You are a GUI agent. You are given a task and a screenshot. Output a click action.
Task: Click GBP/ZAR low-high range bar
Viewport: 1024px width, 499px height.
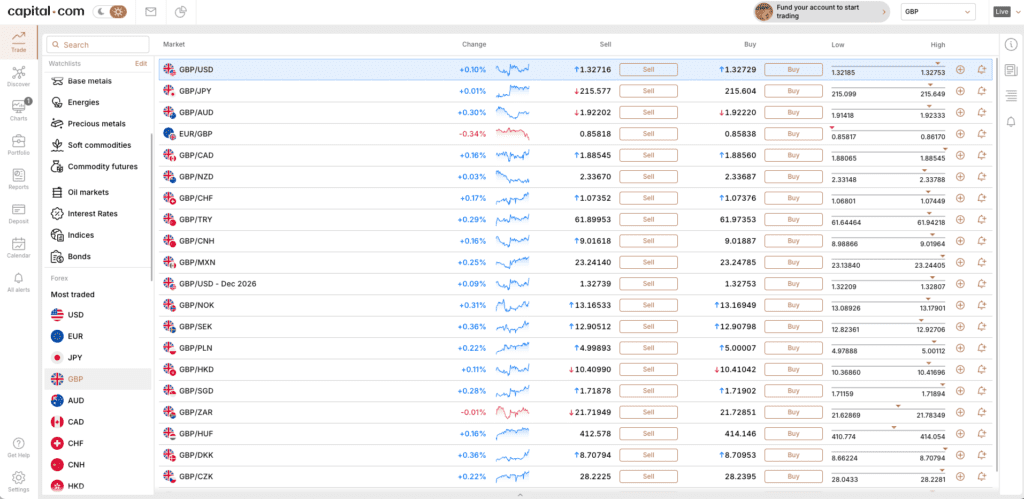pyautogui.click(x=888, y=412)
